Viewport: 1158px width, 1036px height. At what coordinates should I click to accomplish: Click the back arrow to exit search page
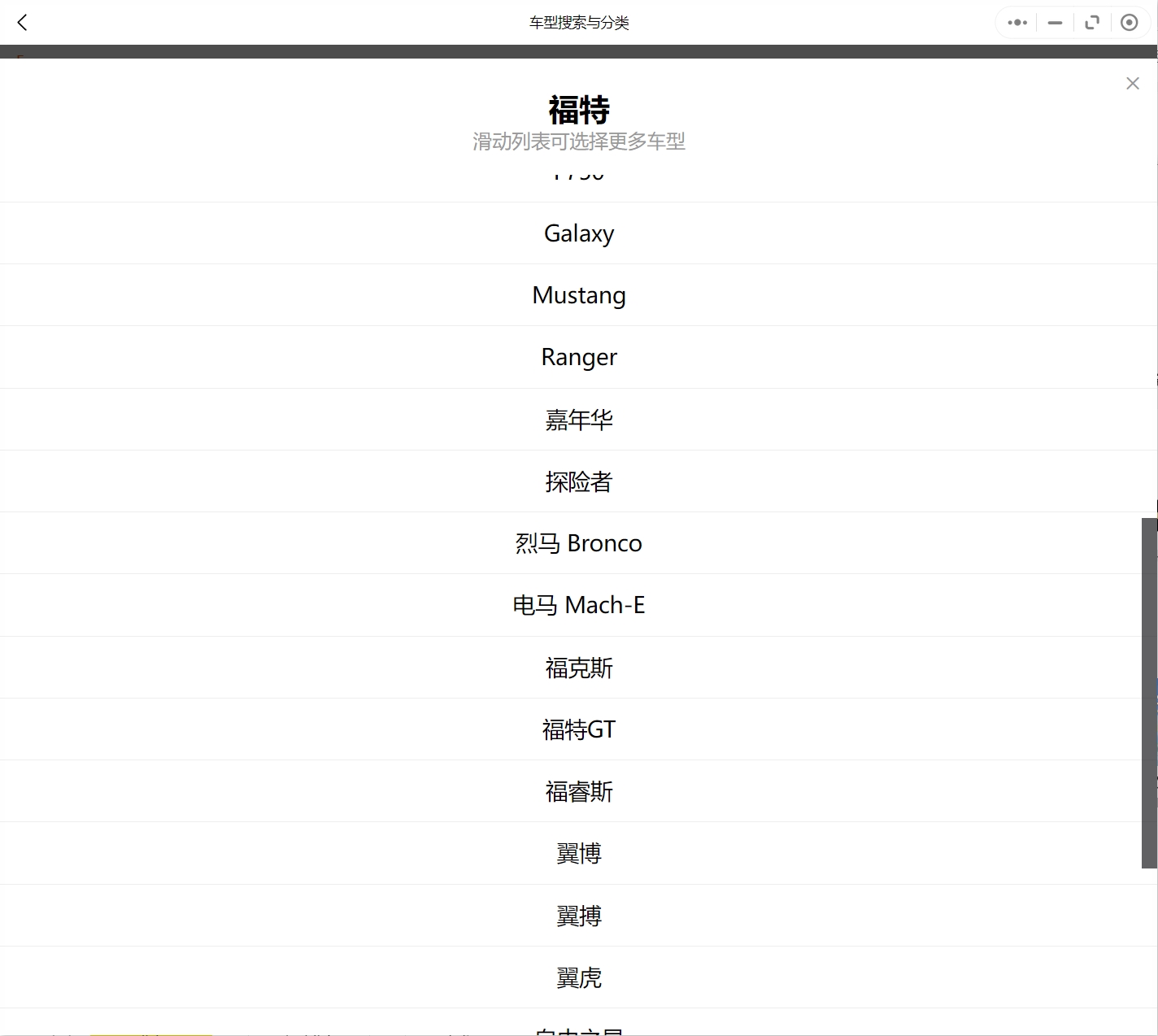click(x=22, y=22)
